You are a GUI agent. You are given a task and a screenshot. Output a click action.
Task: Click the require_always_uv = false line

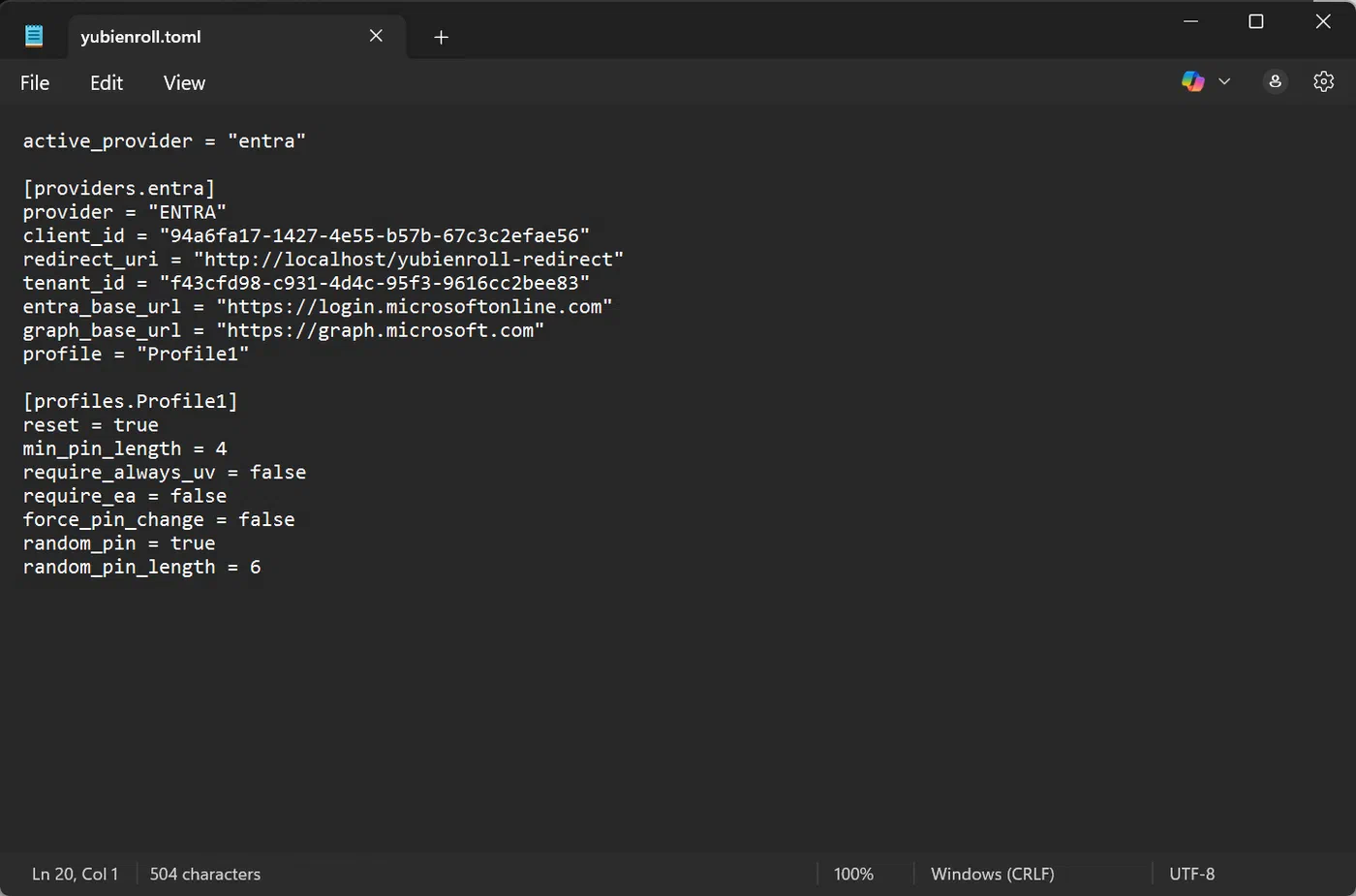165,473
